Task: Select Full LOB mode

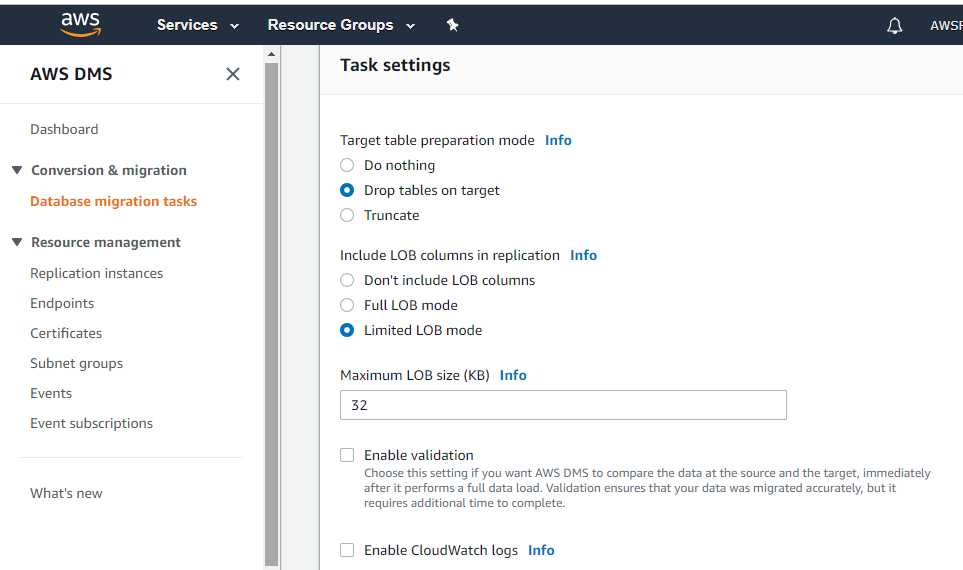Action: pyautogui.click(x=347, y=305)
